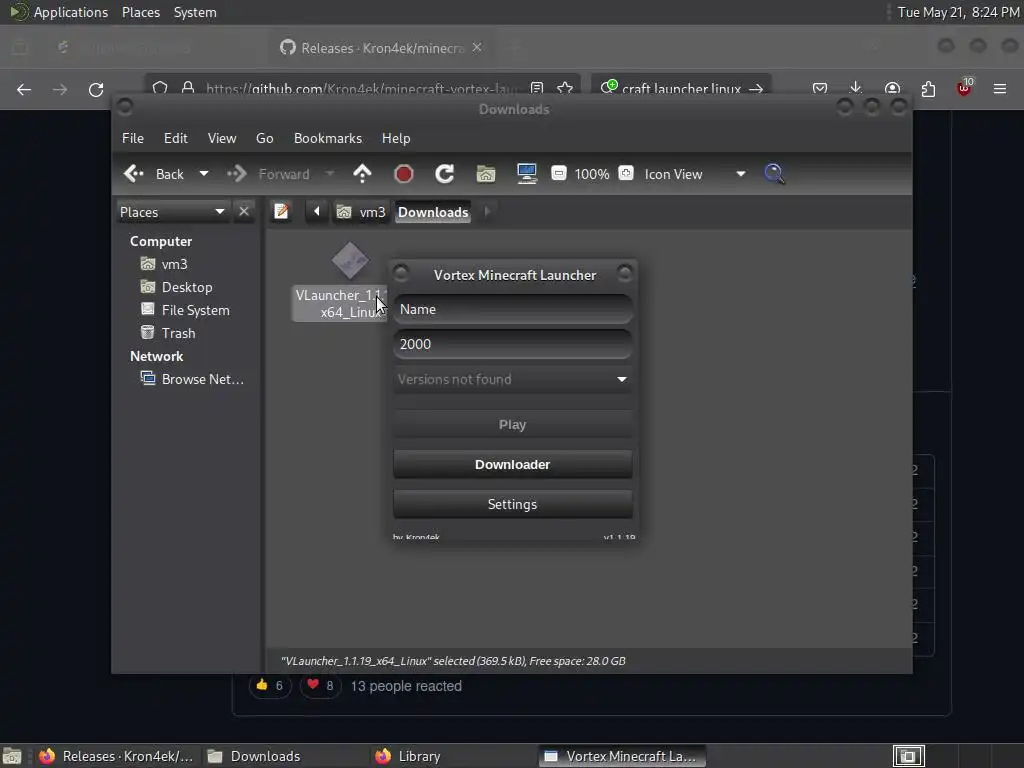Image resolution: width=1024 pixels, height=768 pixels.
Task: Click the clock showing Tue May 21
Action: 958,12
